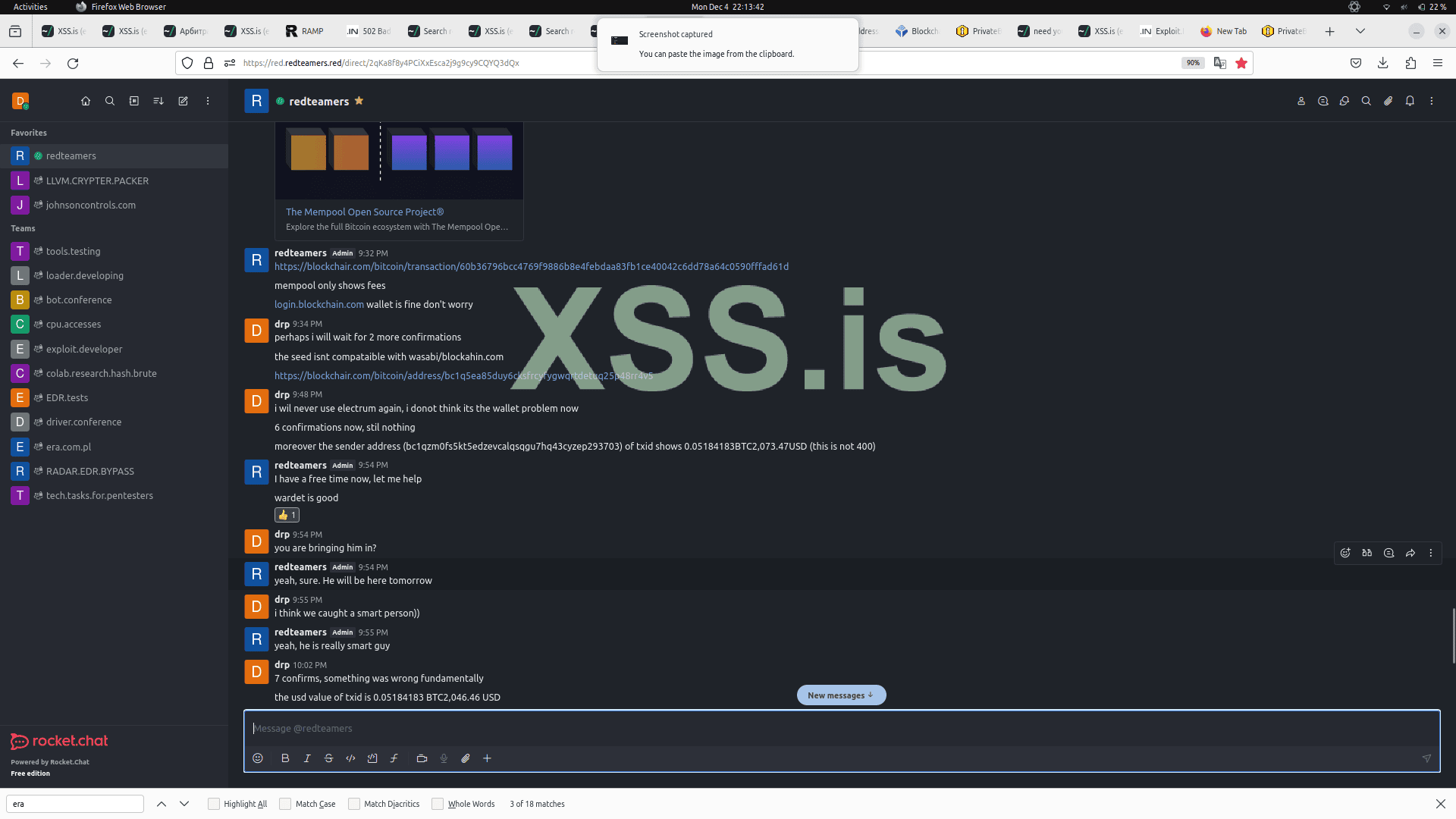Enable the Match Case checkbox
Viewport: 1456px width, 819px height.
pyautogui.click(x=285, y=804)
